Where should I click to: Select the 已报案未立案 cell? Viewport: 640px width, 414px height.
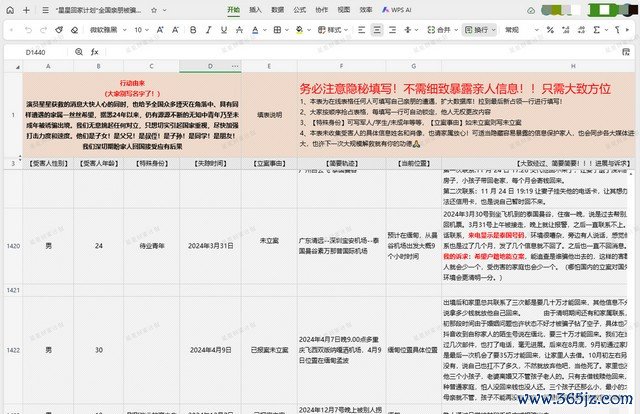coord(269,350)
